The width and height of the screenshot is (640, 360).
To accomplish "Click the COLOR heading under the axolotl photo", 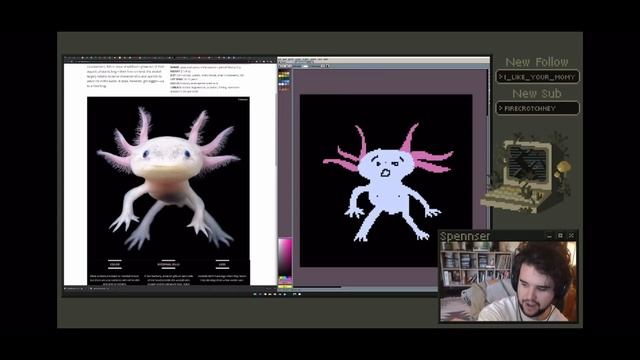I will (115, 264).
